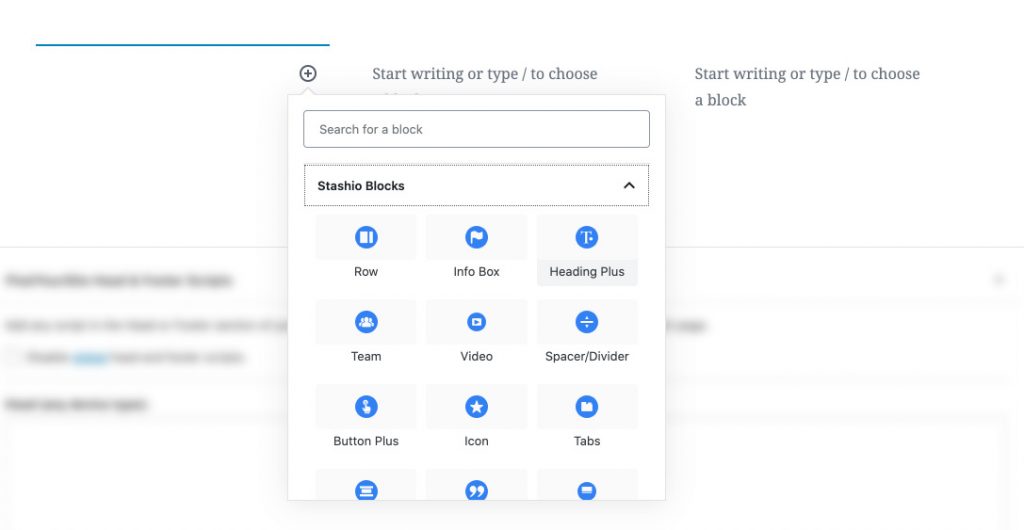
Task: Focus the Search for a block field
Action: tap(476, 129)
